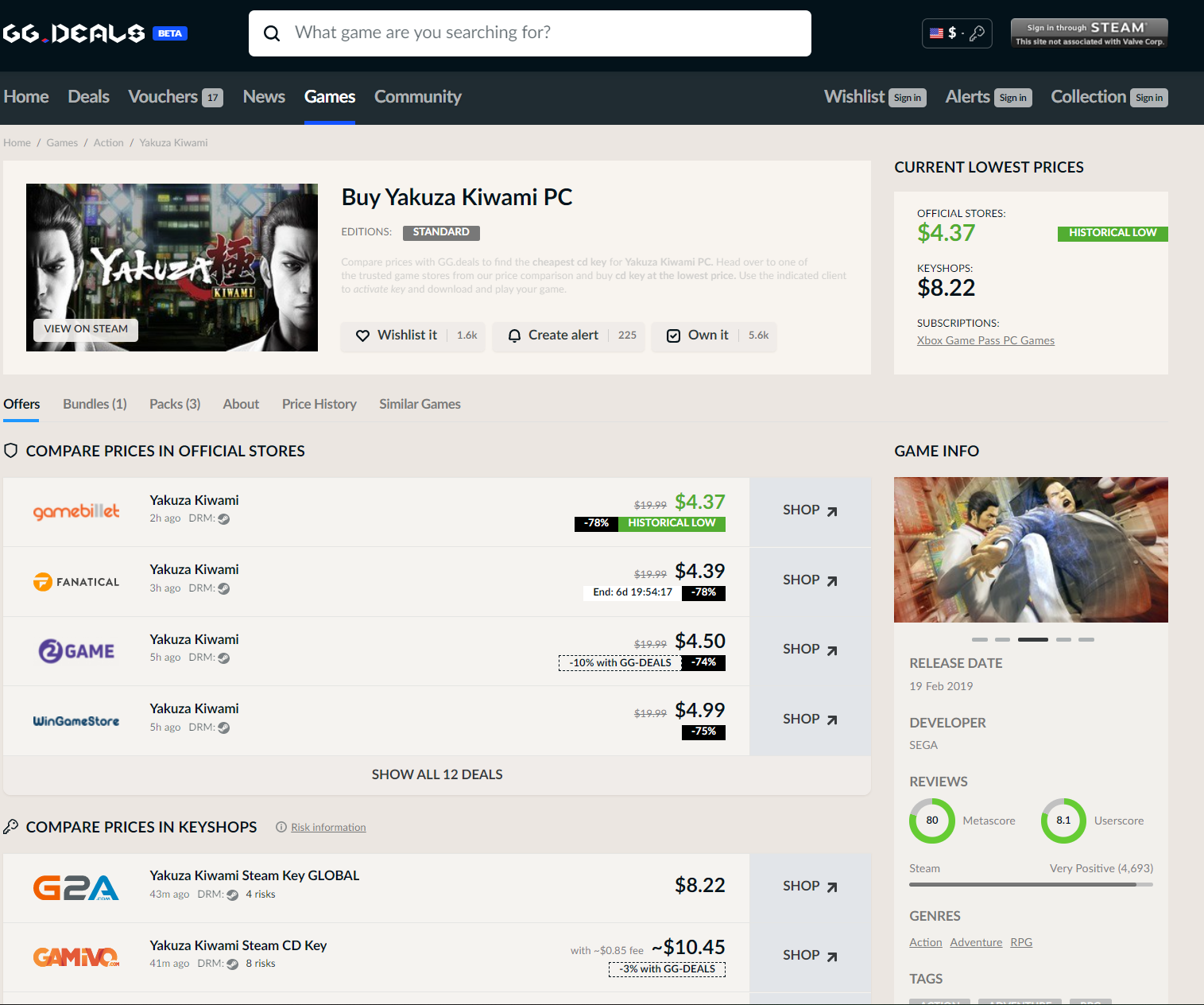
Task: Click the Userscore 8.1 circle
Action: pos(1063,821)
